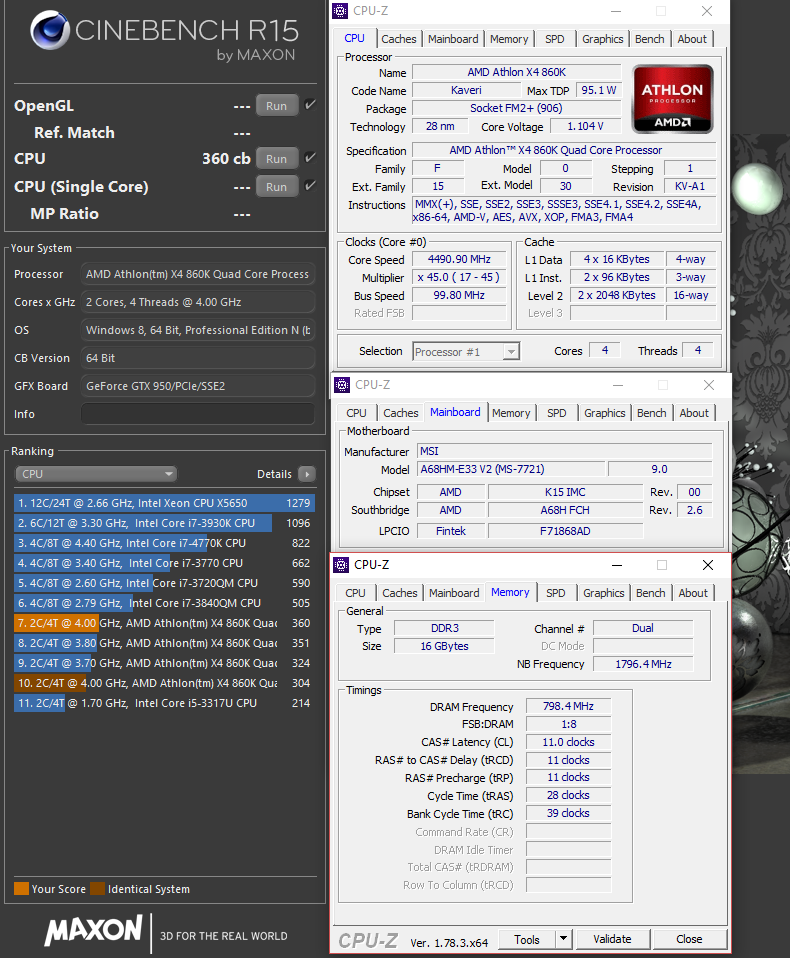This screenshot has height=958, width=790.
Task: Select the Core i7-4770K ranking row
Action: 164,543
